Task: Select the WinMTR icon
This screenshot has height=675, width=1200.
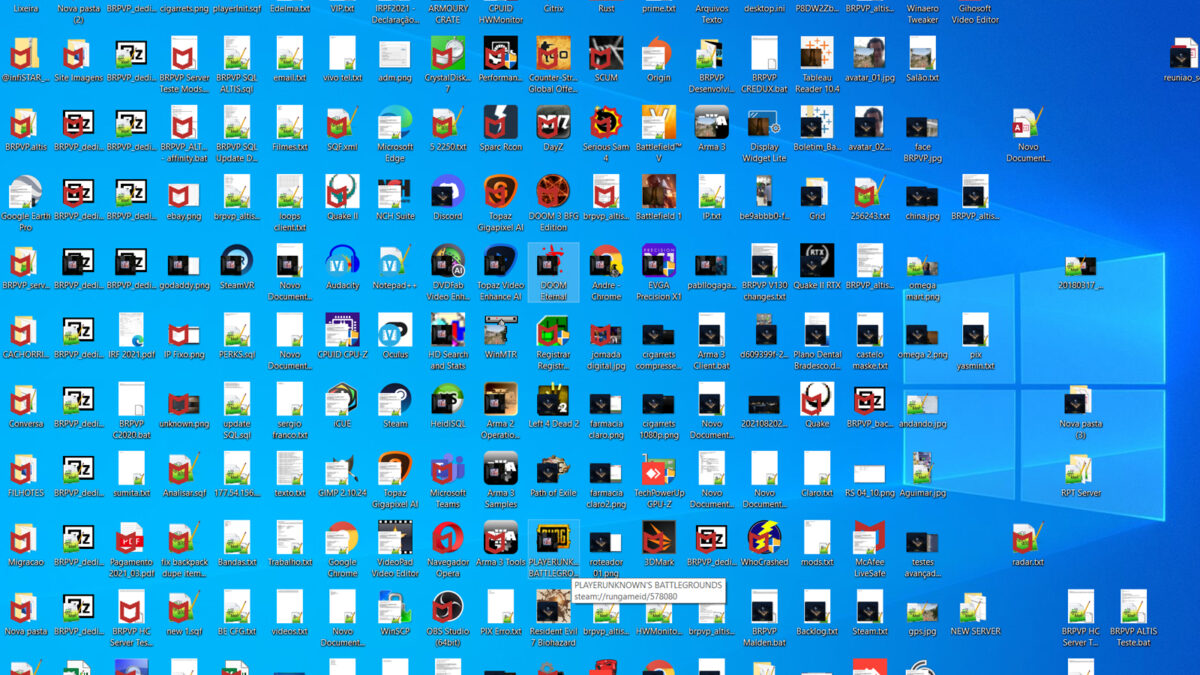Action: coord(500,330)
